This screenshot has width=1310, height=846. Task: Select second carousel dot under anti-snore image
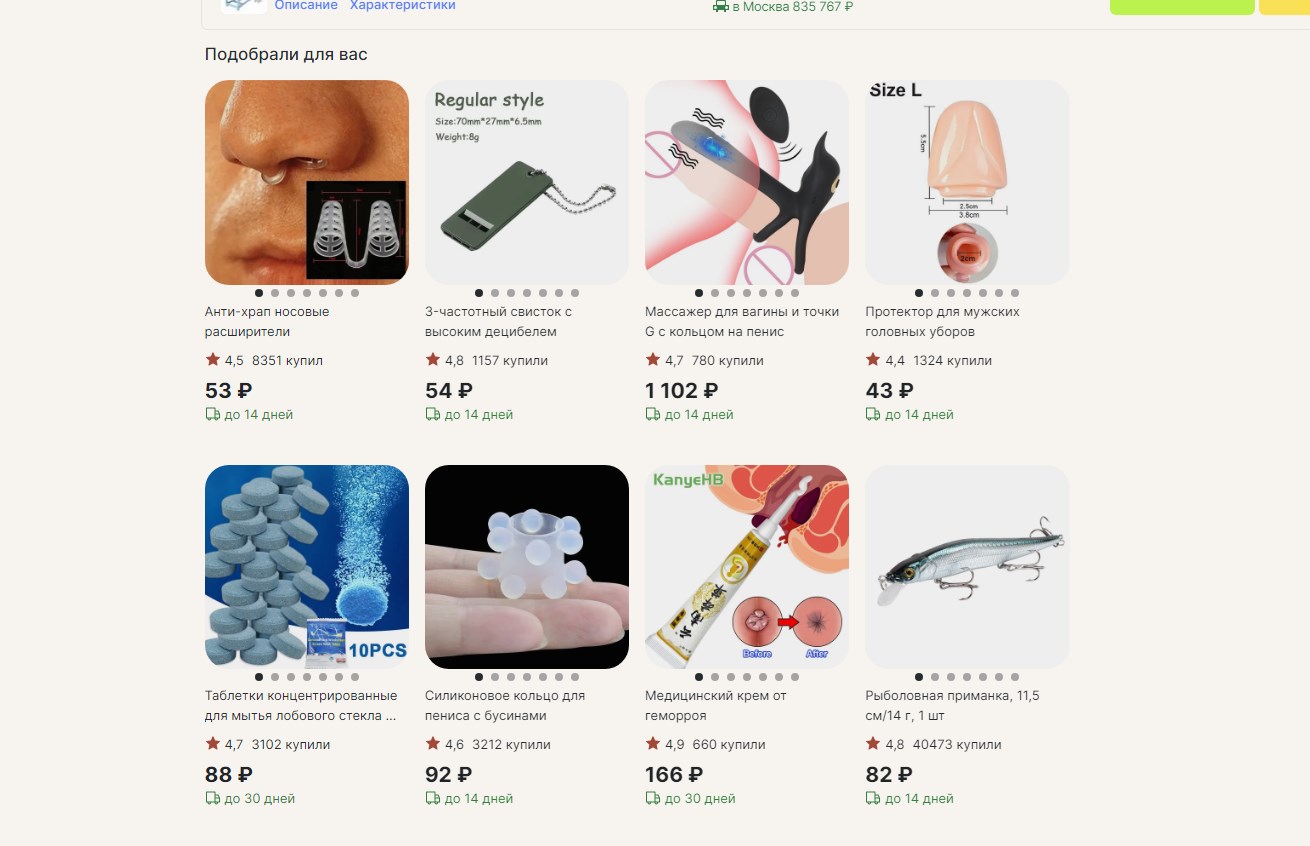275,293
